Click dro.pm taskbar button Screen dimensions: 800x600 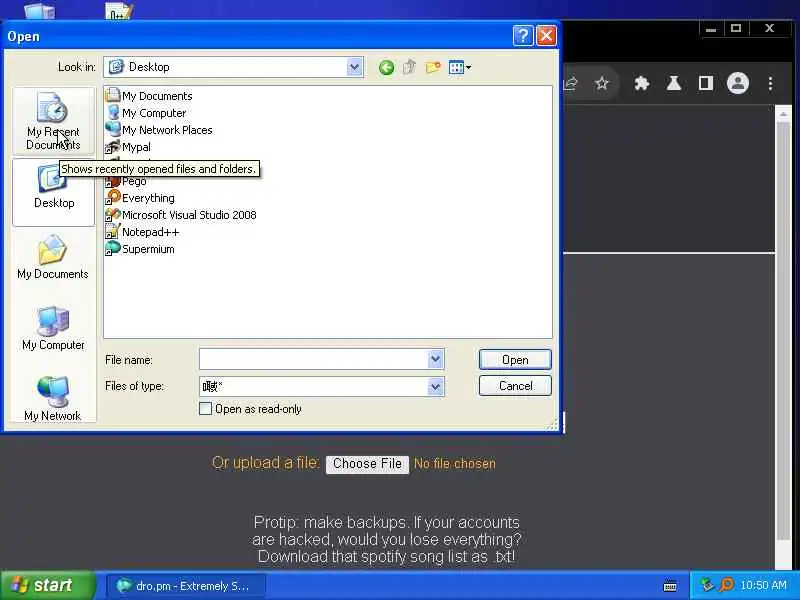click(186, 586)
